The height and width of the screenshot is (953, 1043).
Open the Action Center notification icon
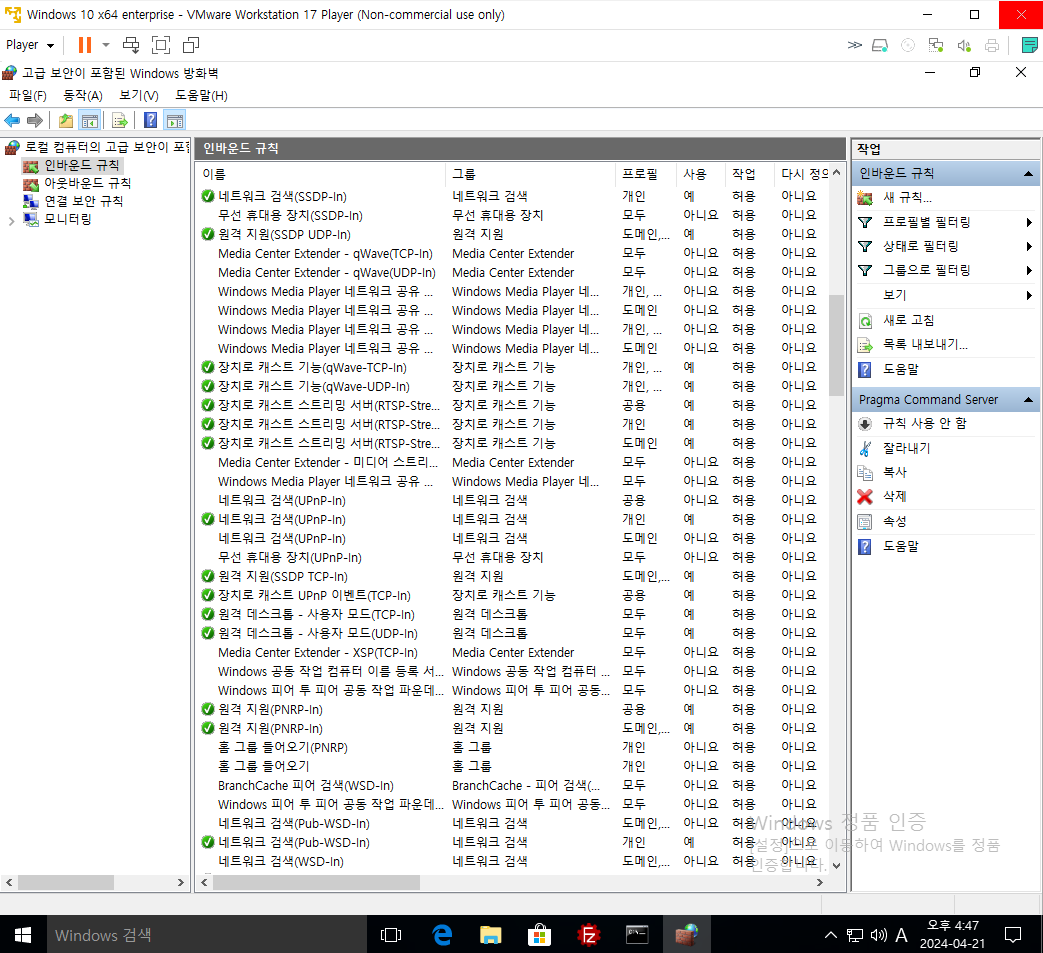(x=1012, y=935)
